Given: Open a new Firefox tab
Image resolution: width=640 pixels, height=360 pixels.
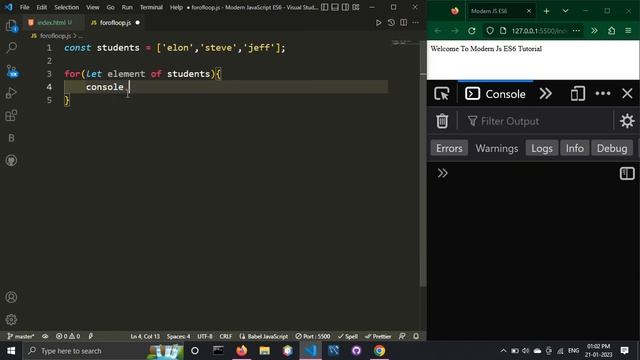Looking at the screenshot, I should click(x=547, y=11).
